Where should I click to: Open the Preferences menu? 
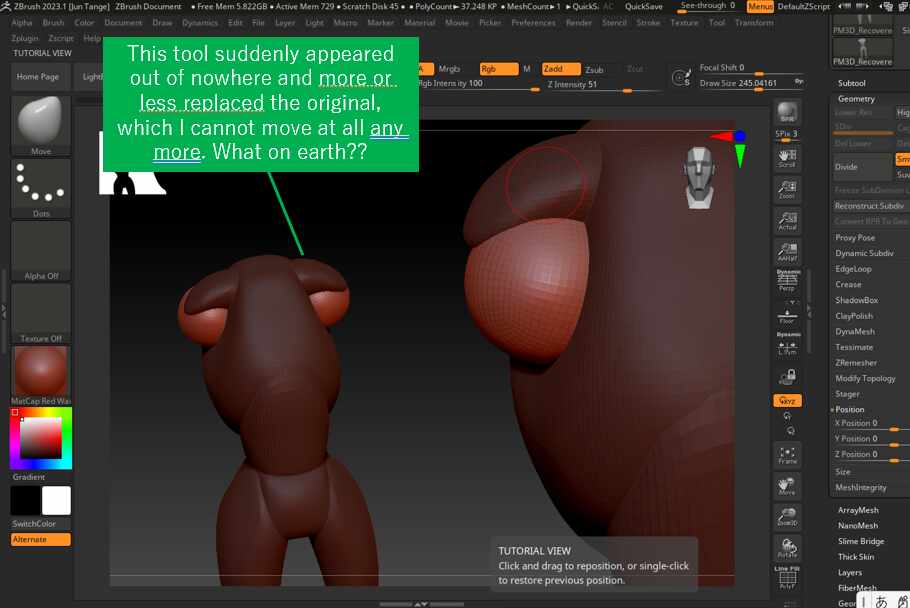533,23
